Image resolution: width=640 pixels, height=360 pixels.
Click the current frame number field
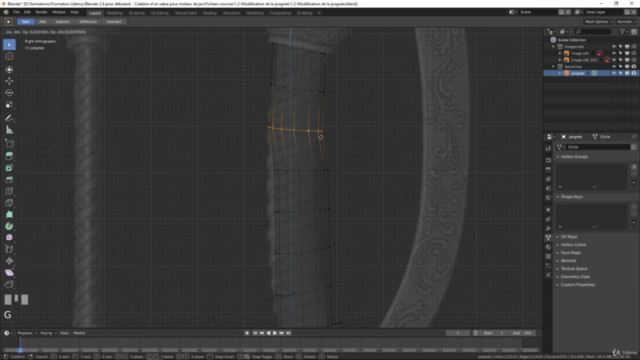[458, 333]
